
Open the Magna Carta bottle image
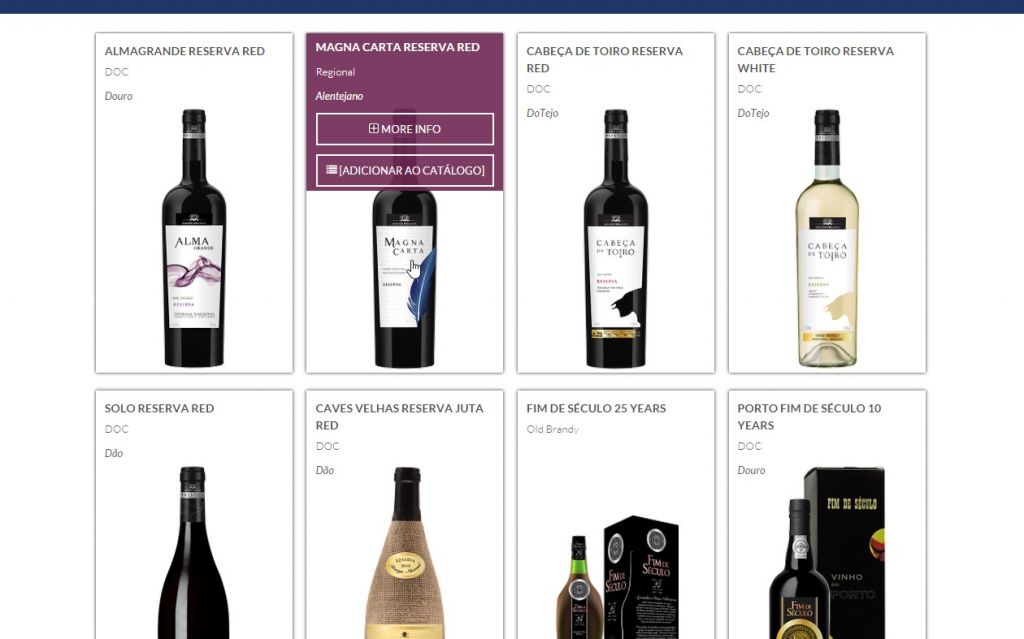click(405, 280)
